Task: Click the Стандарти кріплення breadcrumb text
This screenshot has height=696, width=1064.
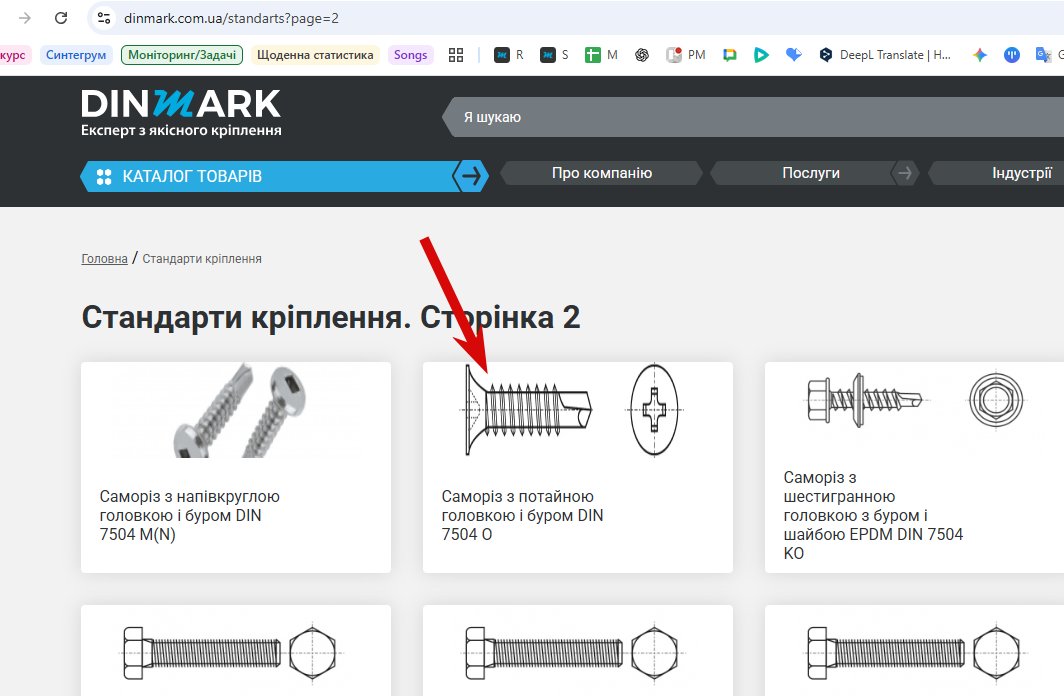Action: (202, 258)
